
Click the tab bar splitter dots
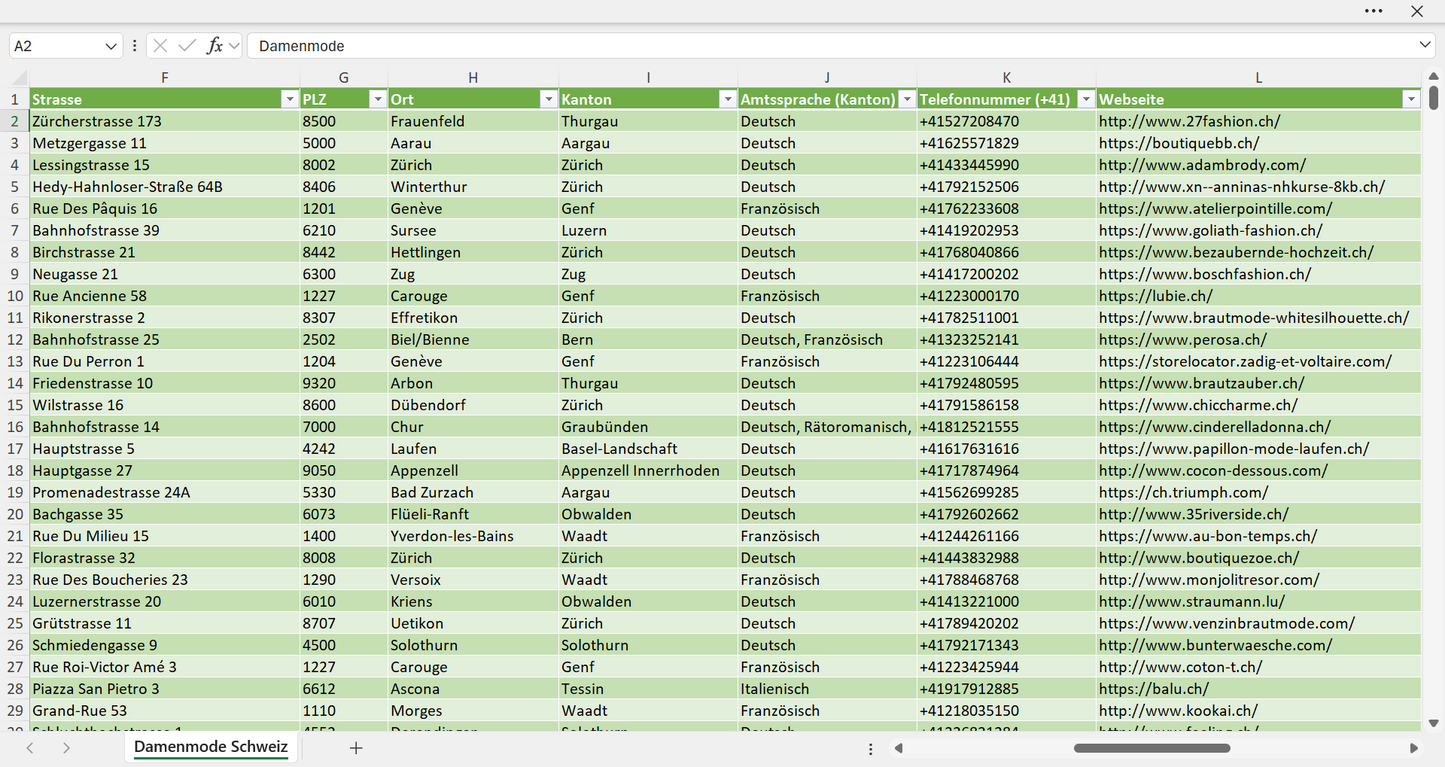(871, 748)
